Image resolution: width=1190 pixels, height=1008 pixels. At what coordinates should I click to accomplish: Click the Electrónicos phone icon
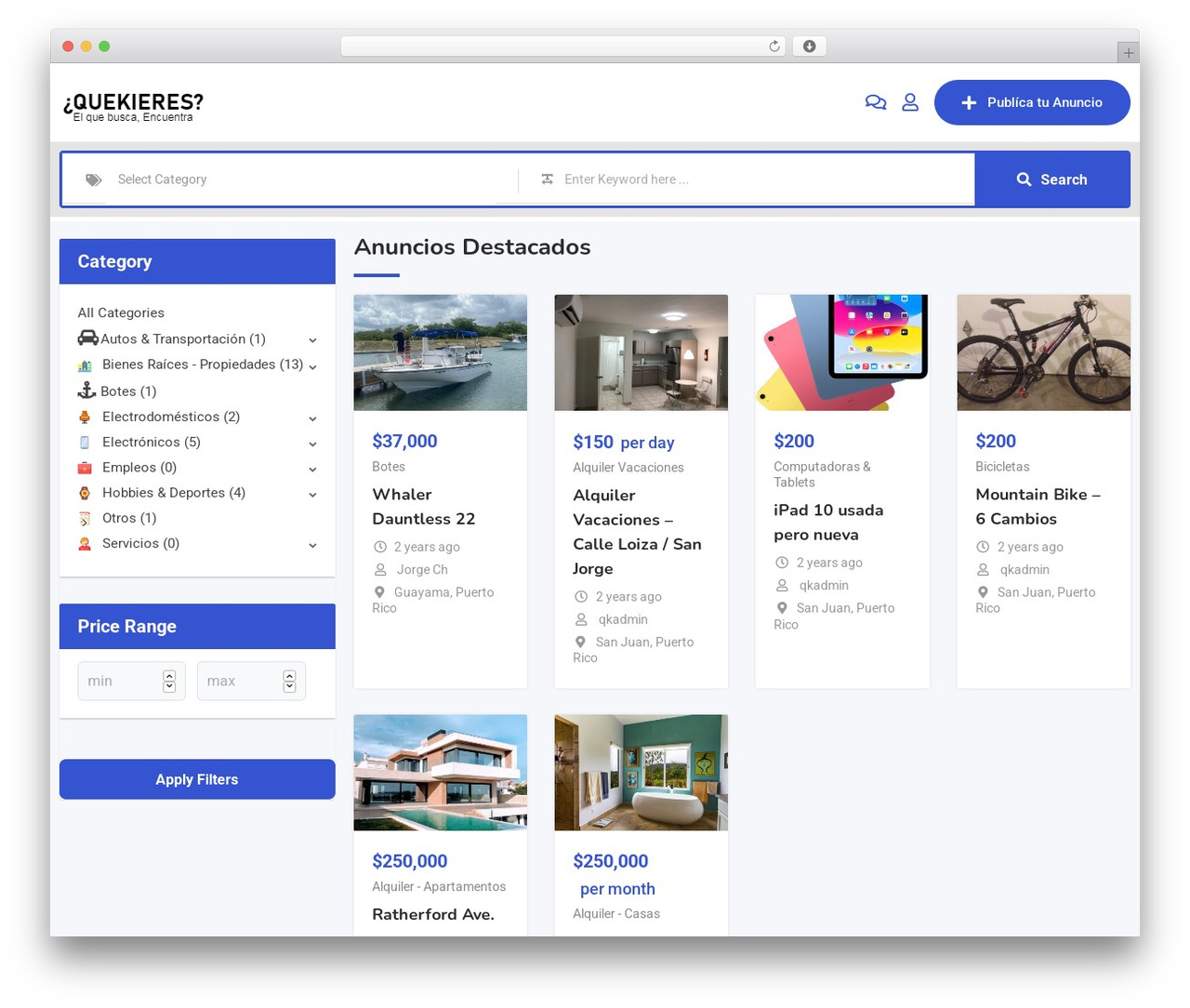85,443
